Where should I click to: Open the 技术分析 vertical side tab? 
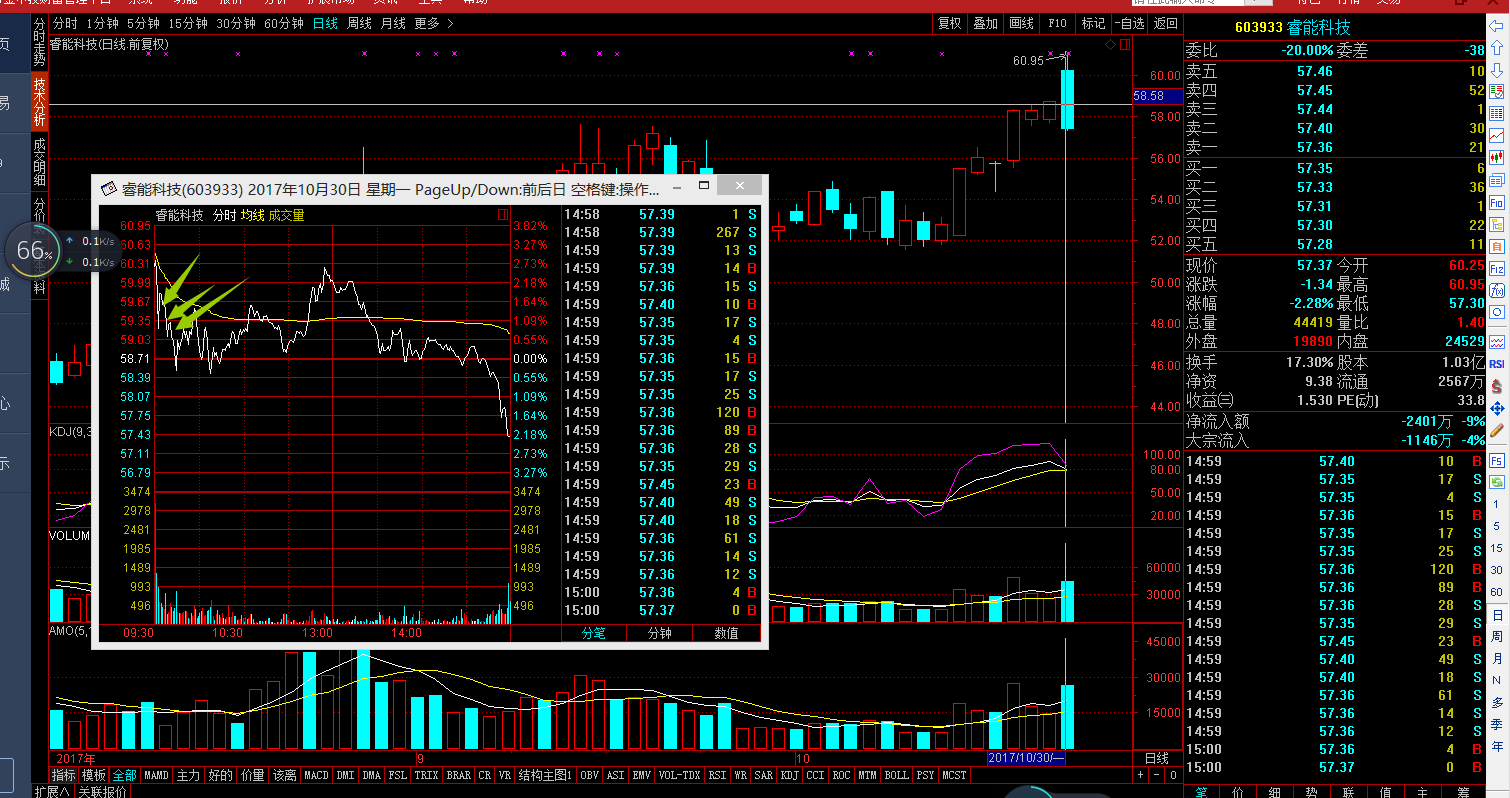coord(39,101)
